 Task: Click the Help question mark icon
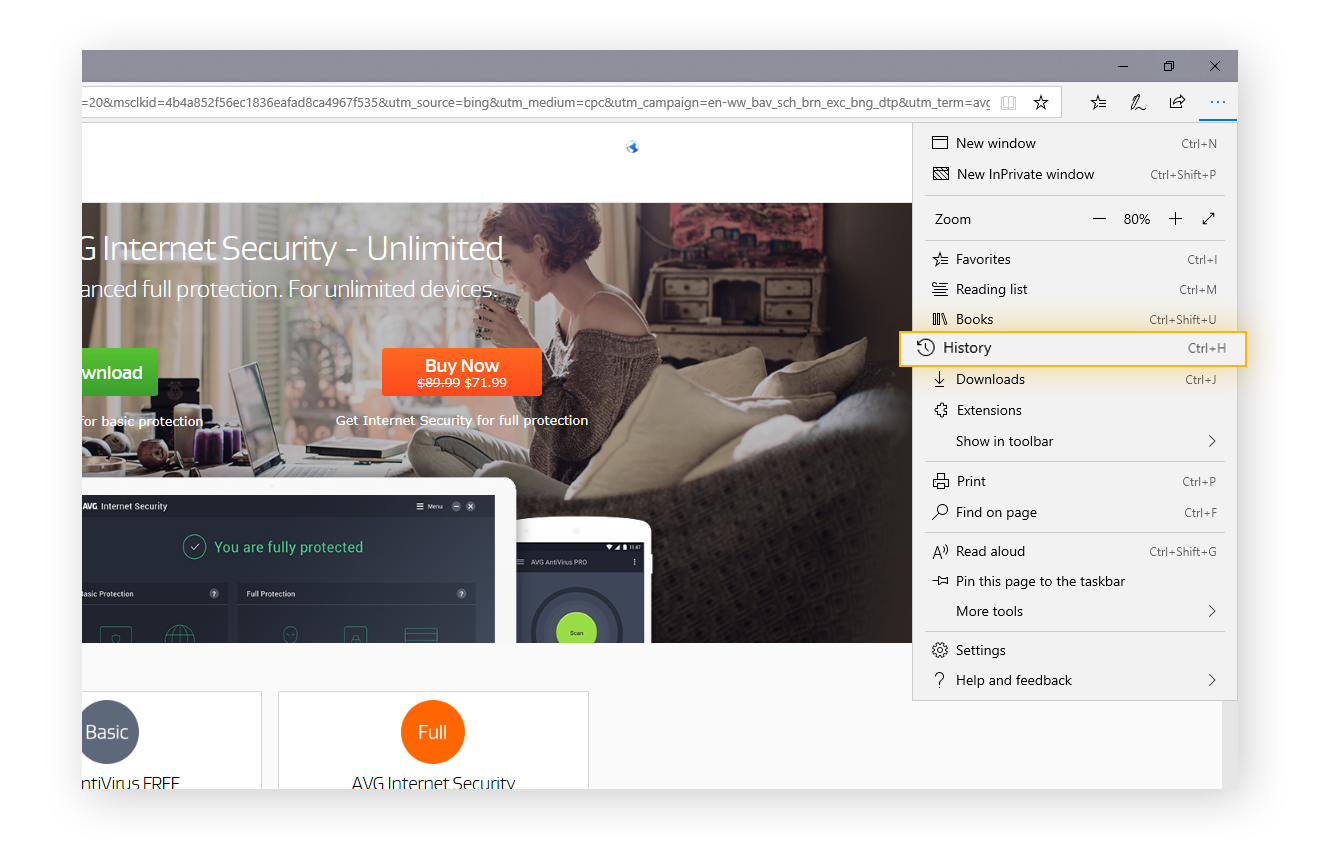[x=940, y=680]
